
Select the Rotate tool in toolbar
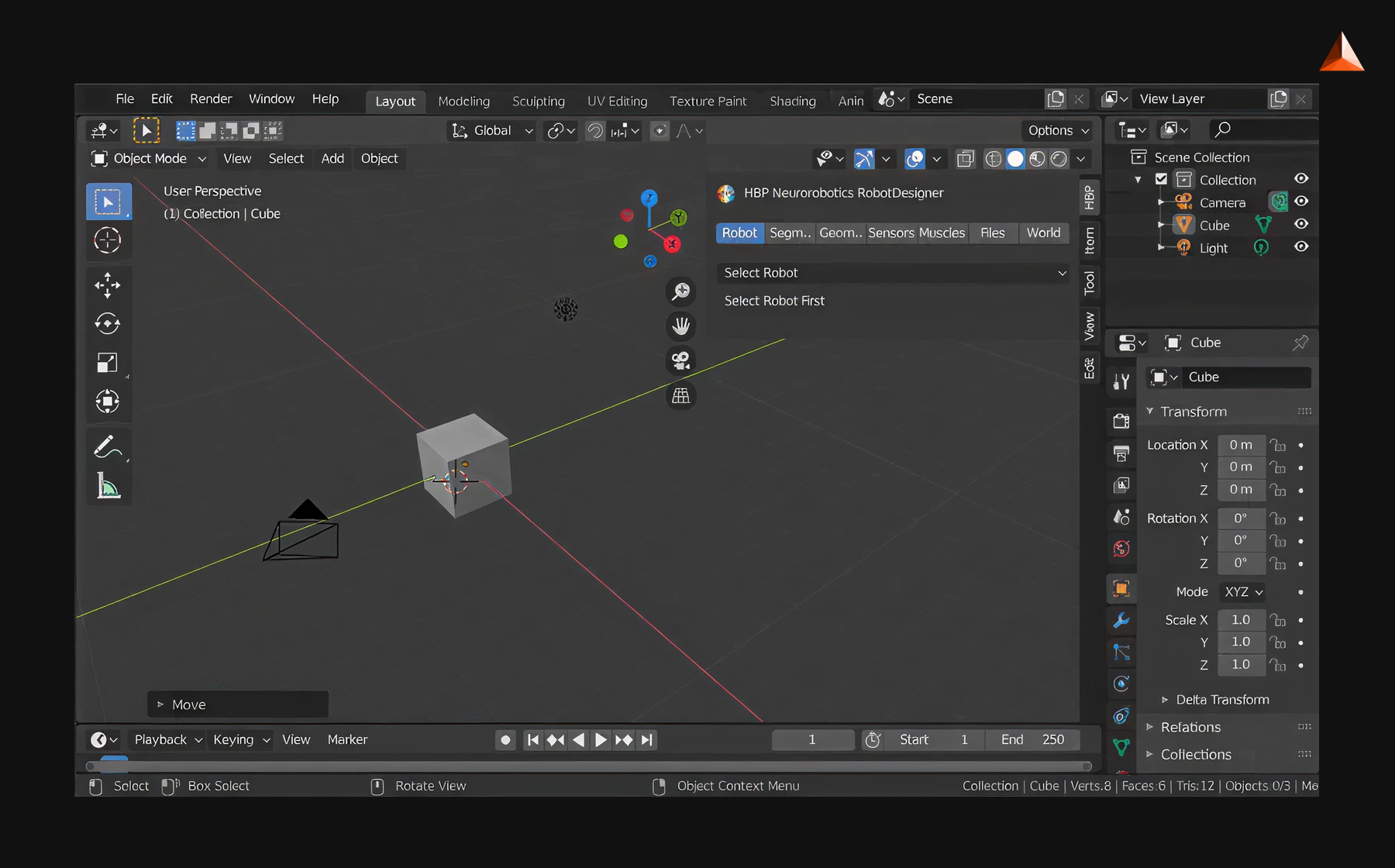pos(108,324)
